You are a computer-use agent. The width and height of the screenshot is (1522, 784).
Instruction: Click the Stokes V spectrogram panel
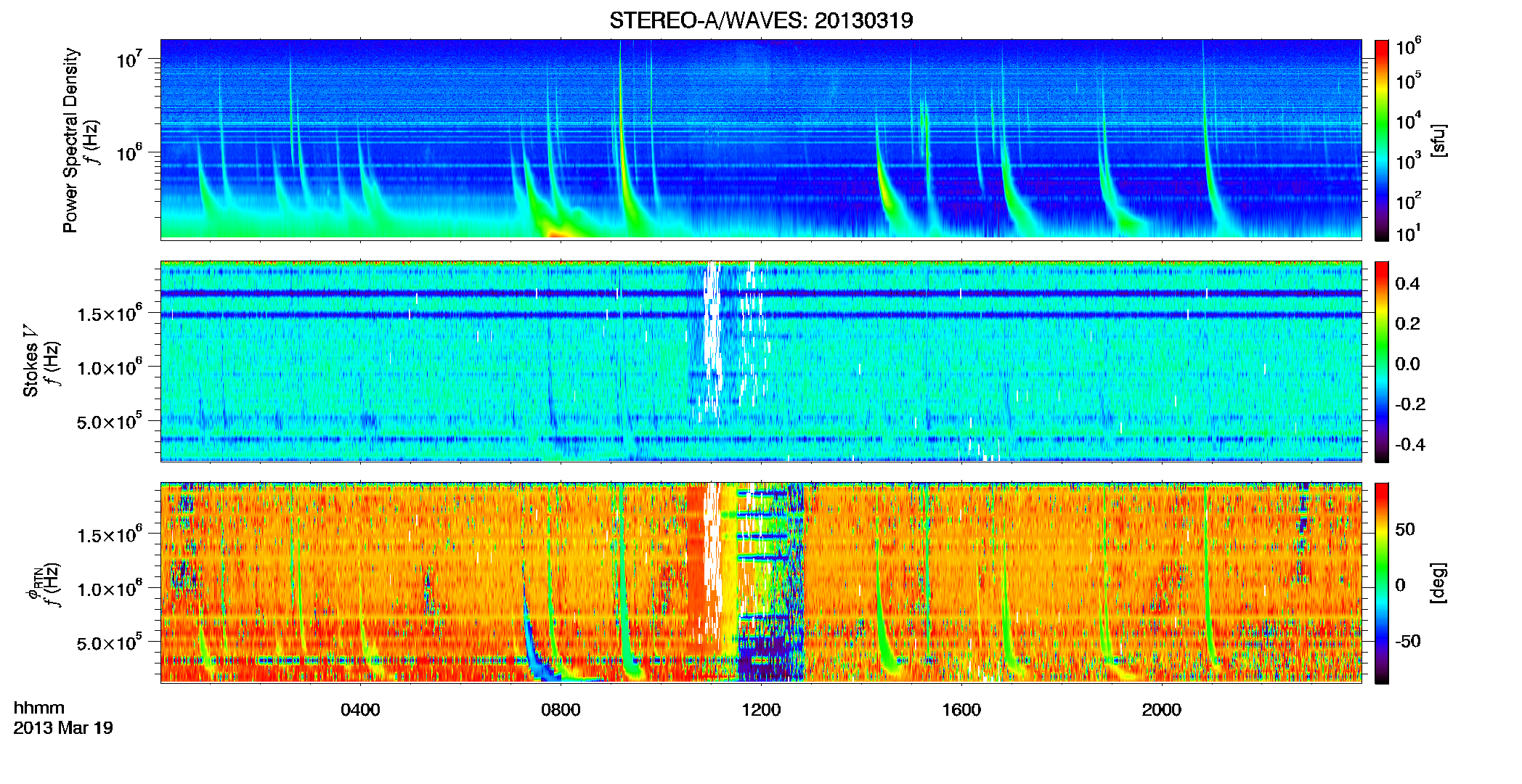[761, 361]
